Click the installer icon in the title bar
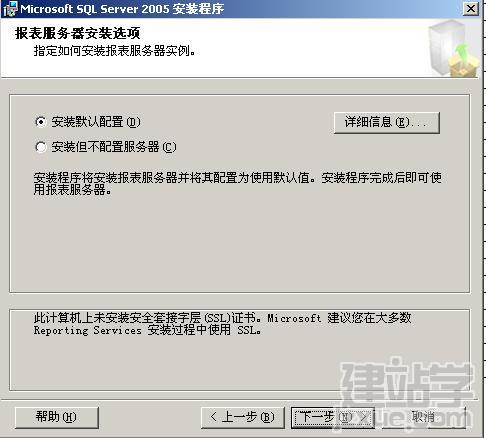 coord(9,9)
